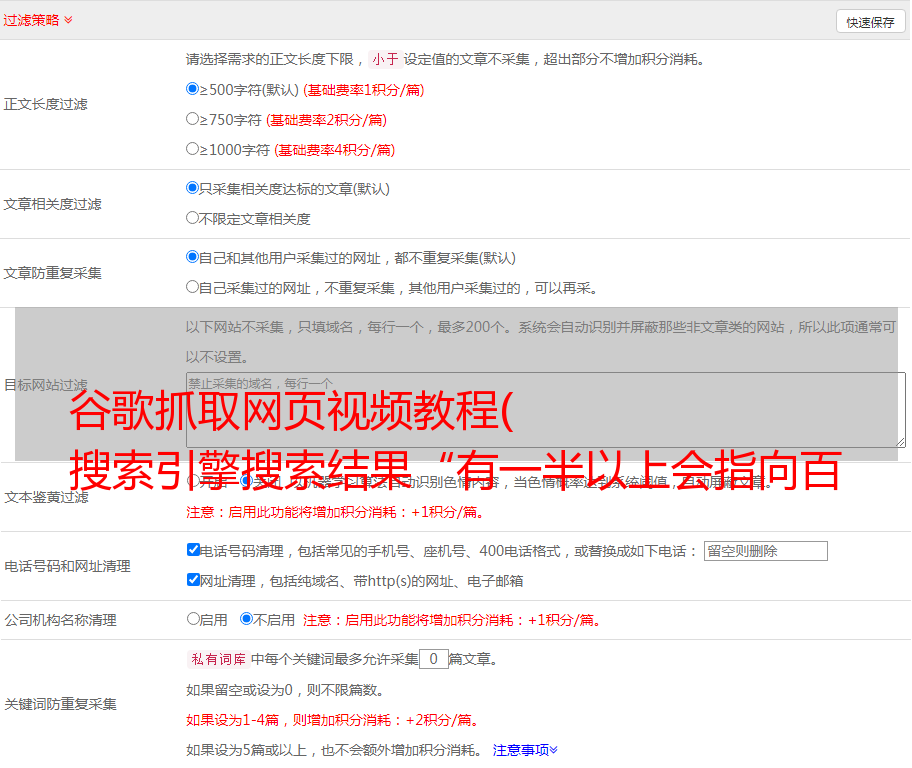Screen dimensions: 912x768
Task: Enable 公司机构名称清理 with 启用 radio
Action: coord(193,619)
